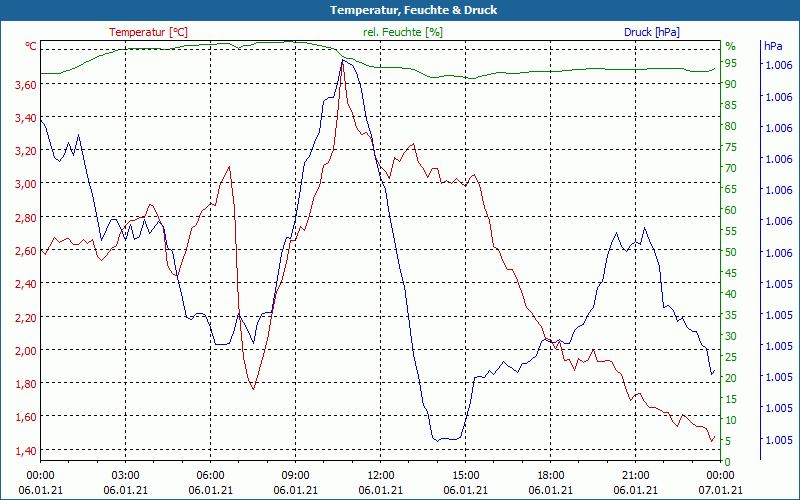Image resolution: width=800 pixels, height=500 pixels.
Task: Select the blue 'Druck [hPa]' legend label
Action: (x=652, y=32)
